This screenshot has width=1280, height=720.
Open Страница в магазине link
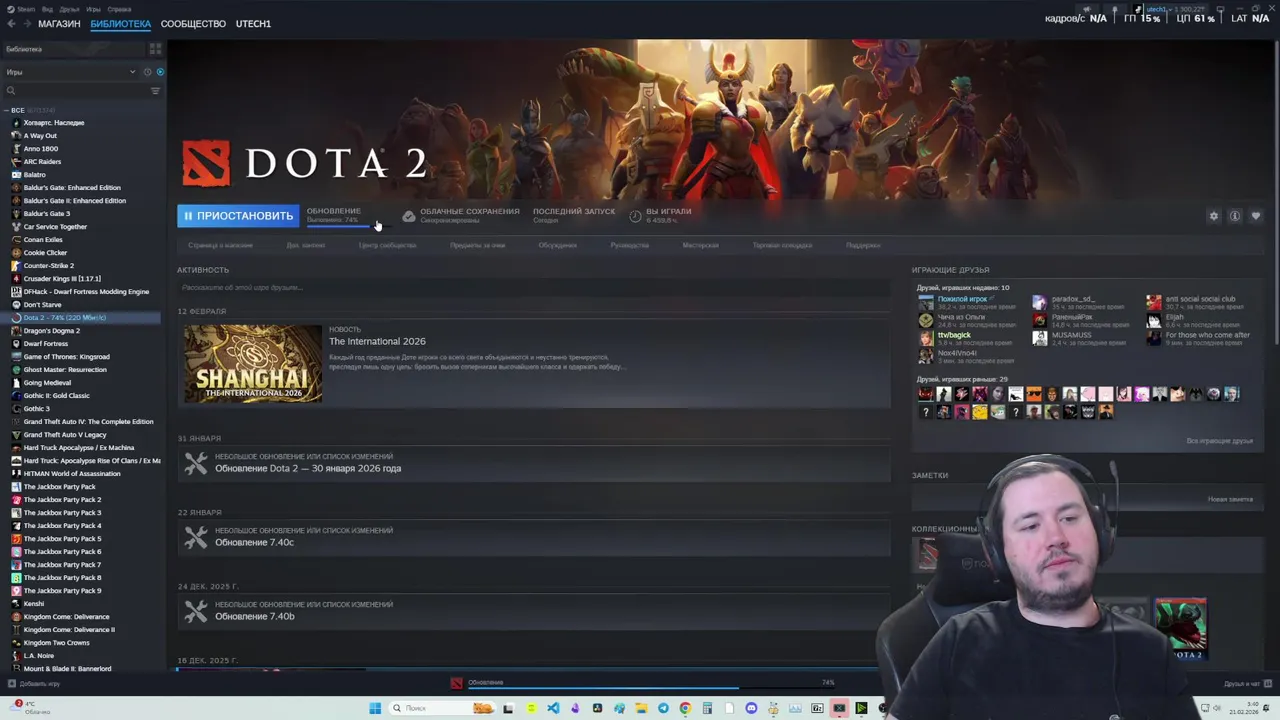(220, 245)
